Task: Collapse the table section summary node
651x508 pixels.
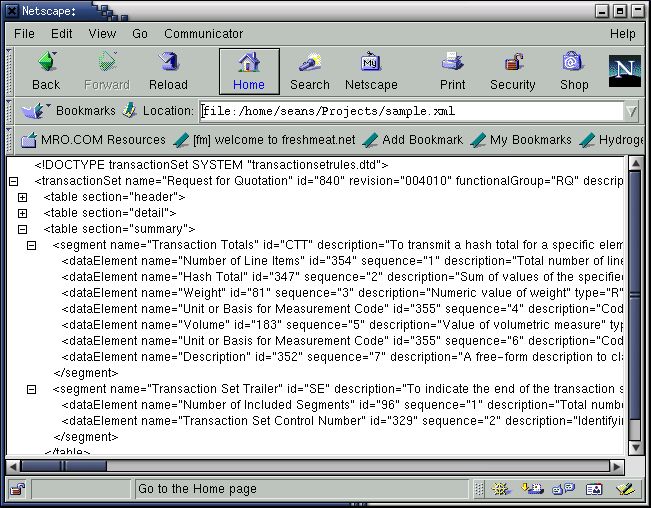Action: point(22,230)
